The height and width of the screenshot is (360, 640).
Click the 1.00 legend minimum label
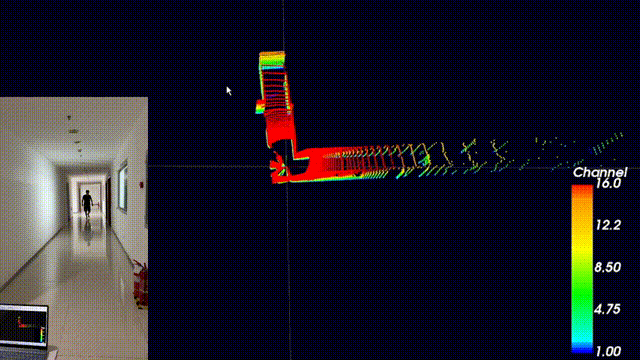point(608,351)
